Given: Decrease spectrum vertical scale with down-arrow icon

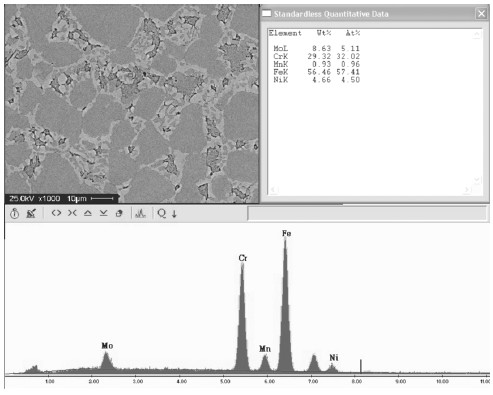Looking at the screenshot, I should 104,213.
